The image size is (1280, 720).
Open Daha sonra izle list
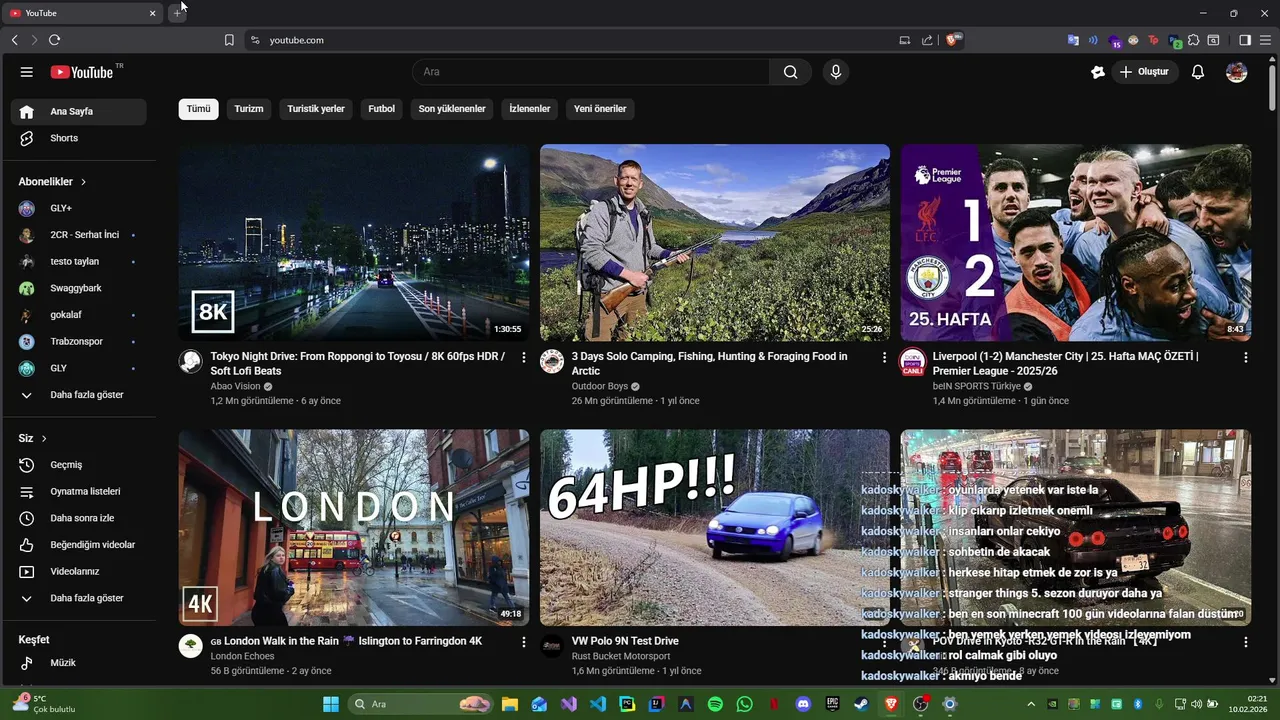(79, 518)
